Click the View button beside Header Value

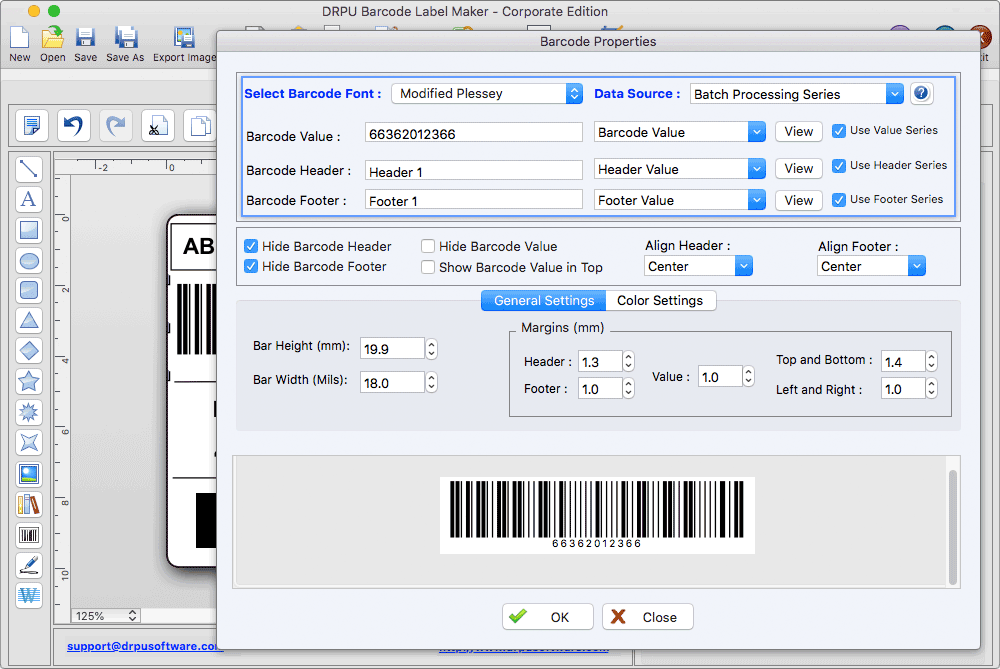[x=798, y=168]
